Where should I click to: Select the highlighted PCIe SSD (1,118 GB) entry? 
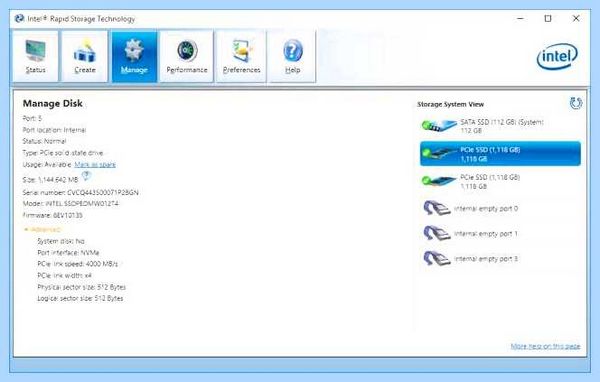[500, 154]
